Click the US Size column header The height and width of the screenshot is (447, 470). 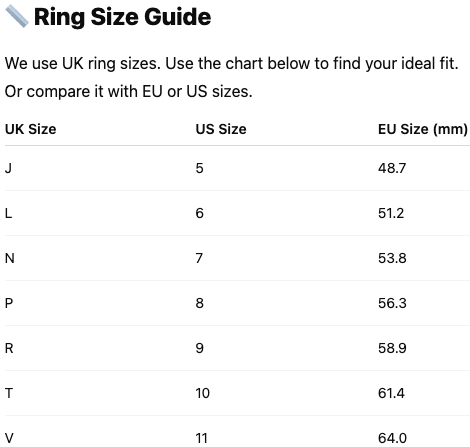[221, 129]
